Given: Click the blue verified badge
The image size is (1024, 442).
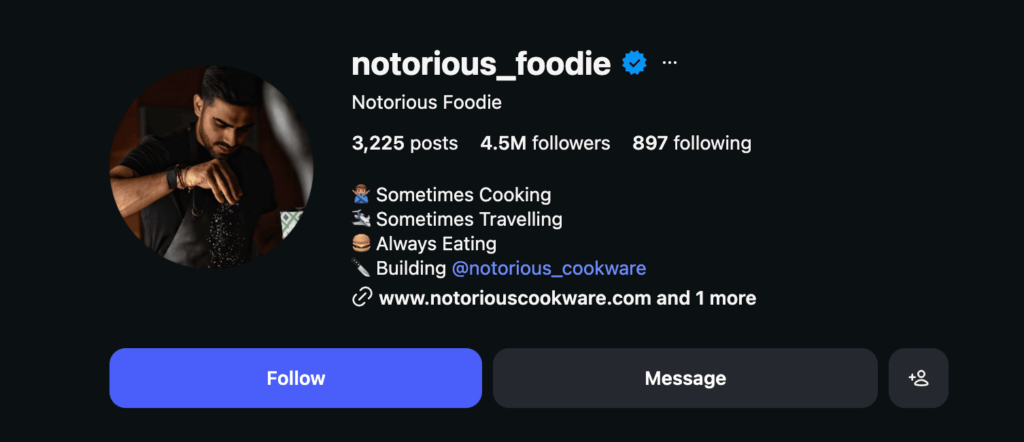Looking at the screenshot, I should [634, 64].
